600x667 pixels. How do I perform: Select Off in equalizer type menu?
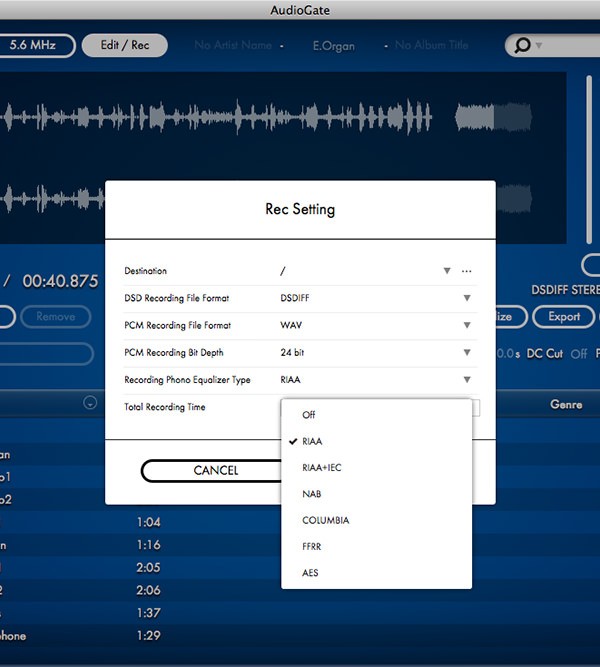[x=309, y=415]
